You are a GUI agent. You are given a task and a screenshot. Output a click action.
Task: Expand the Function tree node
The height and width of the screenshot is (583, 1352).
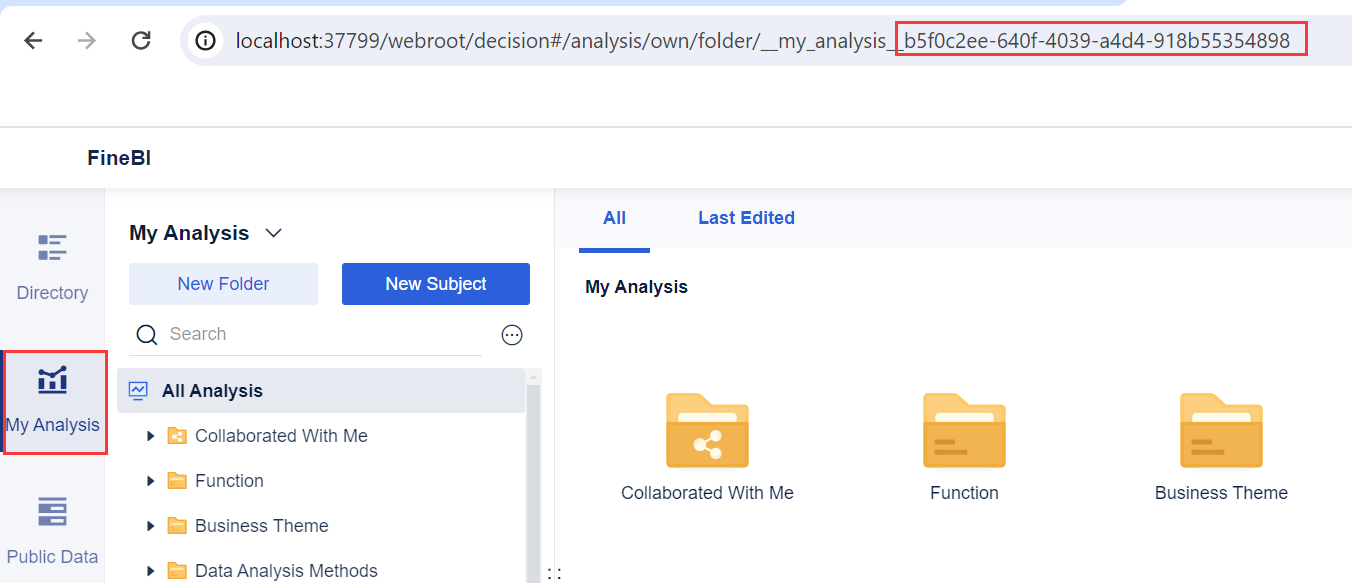tap(151, 481)
